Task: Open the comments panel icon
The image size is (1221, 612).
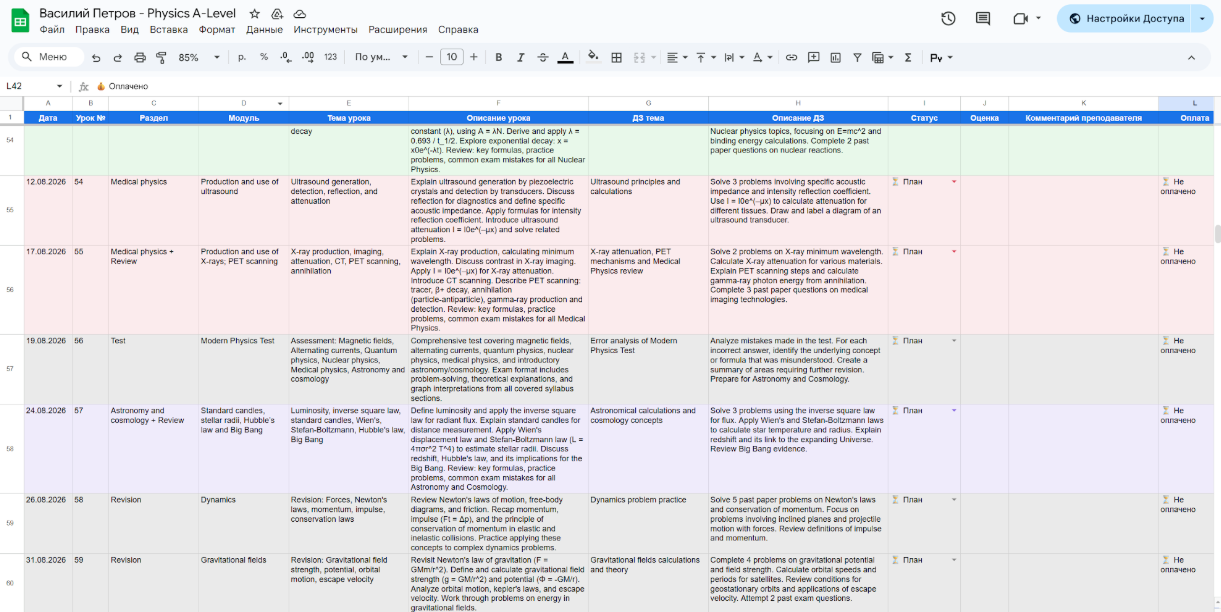Action: pyautogui.click(x=983, y=18)
